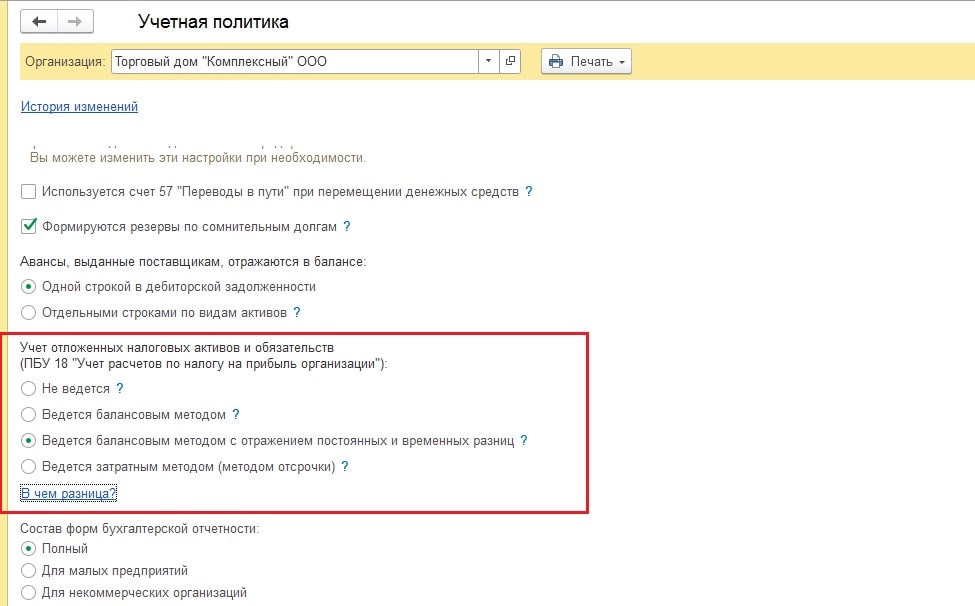Click help icon next to 'Ведется балансовым методом'
Image resolution: width=975 pixels, height=606 pixels.
pos(236,414)
